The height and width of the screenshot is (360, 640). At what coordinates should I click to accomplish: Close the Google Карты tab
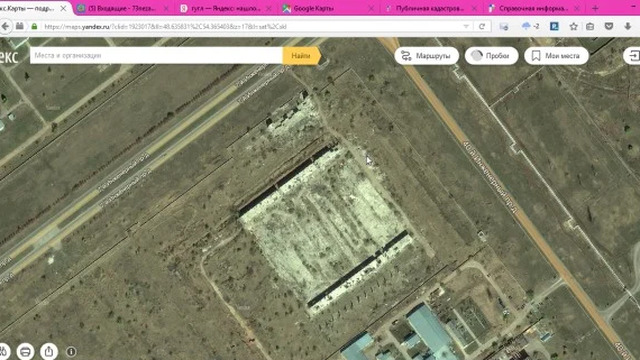click(x=371, y=8)
